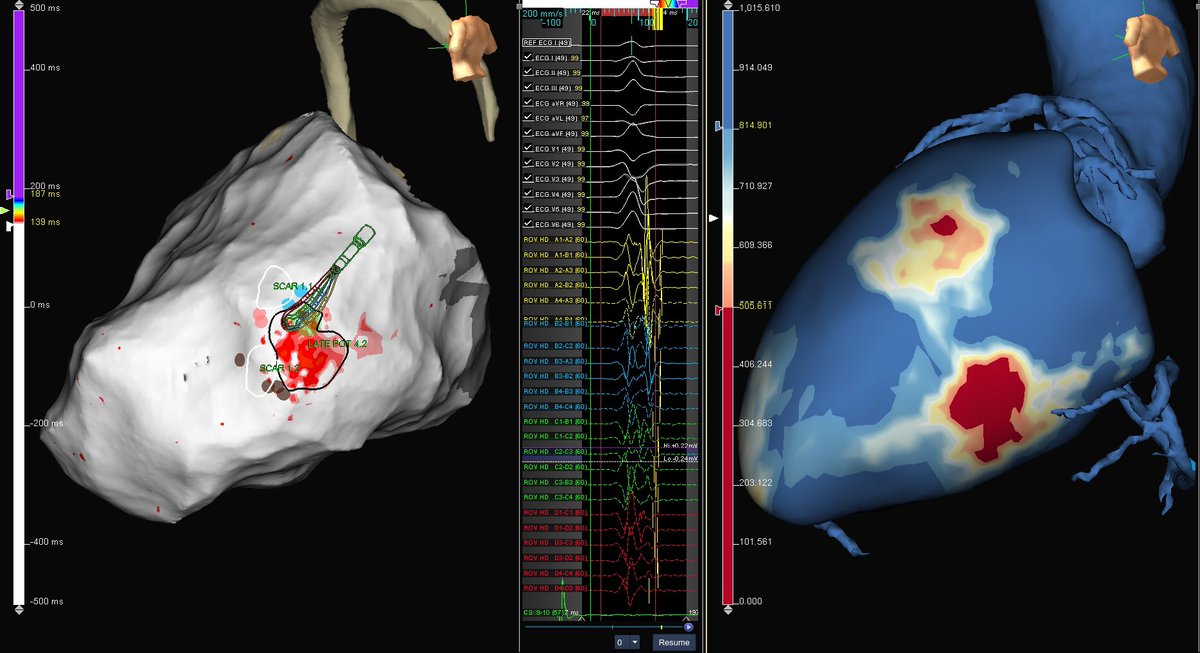This screenshot has height=653, width=1200.
Task: Toggle the ECG aVL trace checkbox
Action: (528, 119)
